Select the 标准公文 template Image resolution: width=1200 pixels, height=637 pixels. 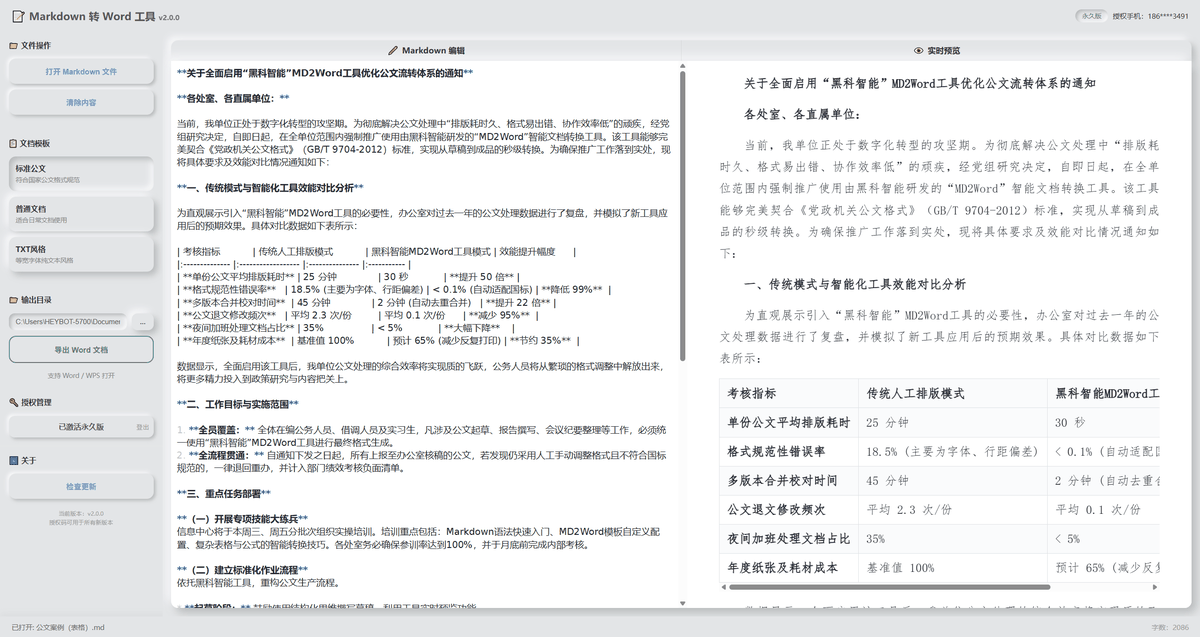click(x=81, y=174)
